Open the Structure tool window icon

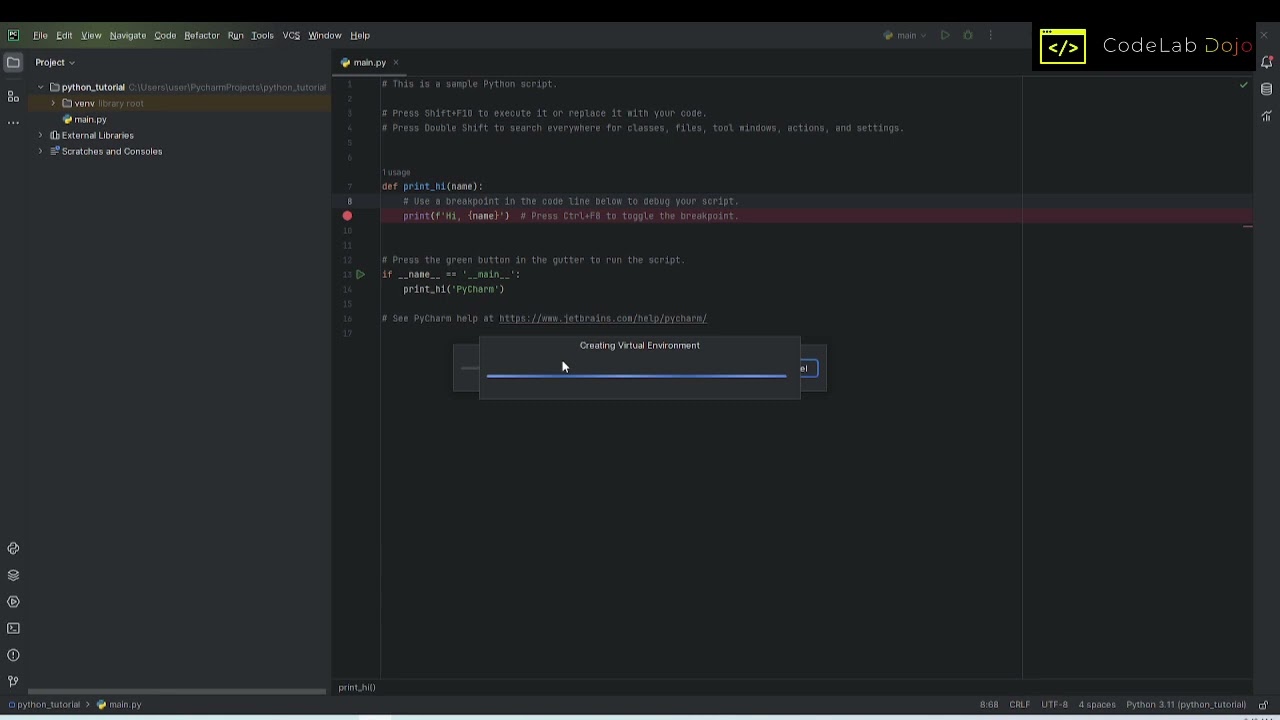click(x=13, y=96)
